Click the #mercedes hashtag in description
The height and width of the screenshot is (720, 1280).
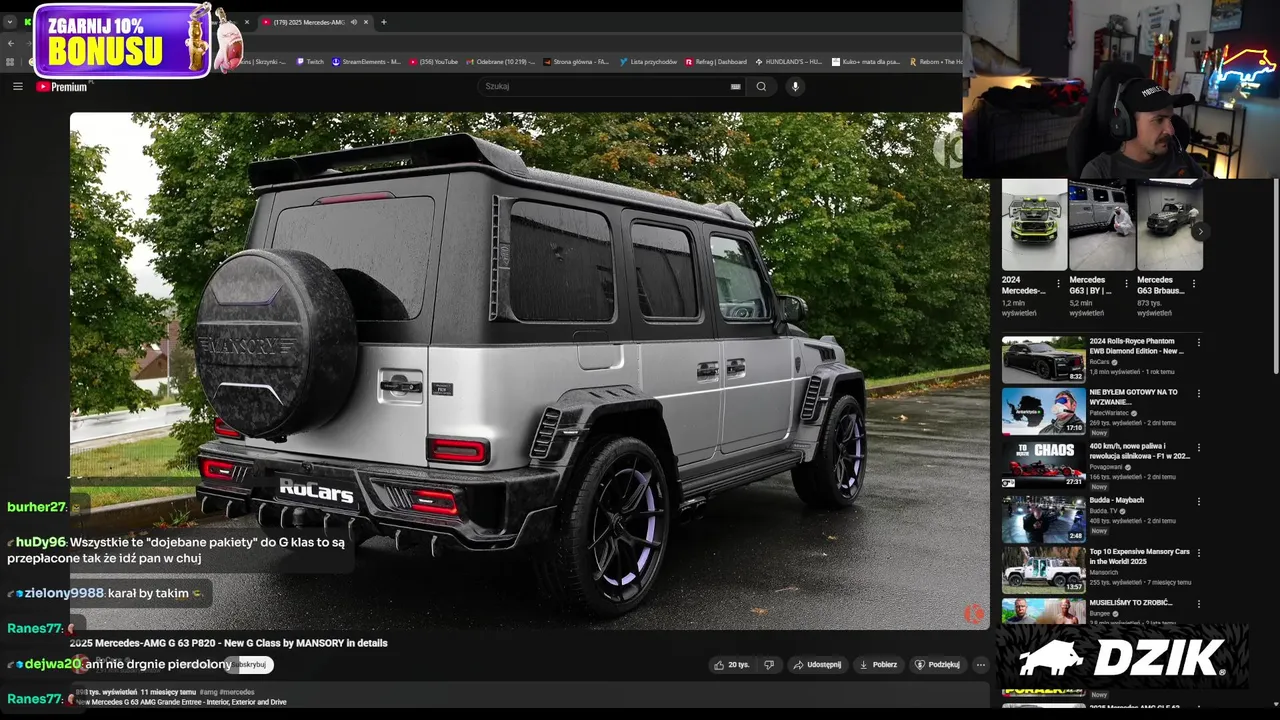pyautogui.click(x=237, y=692)
